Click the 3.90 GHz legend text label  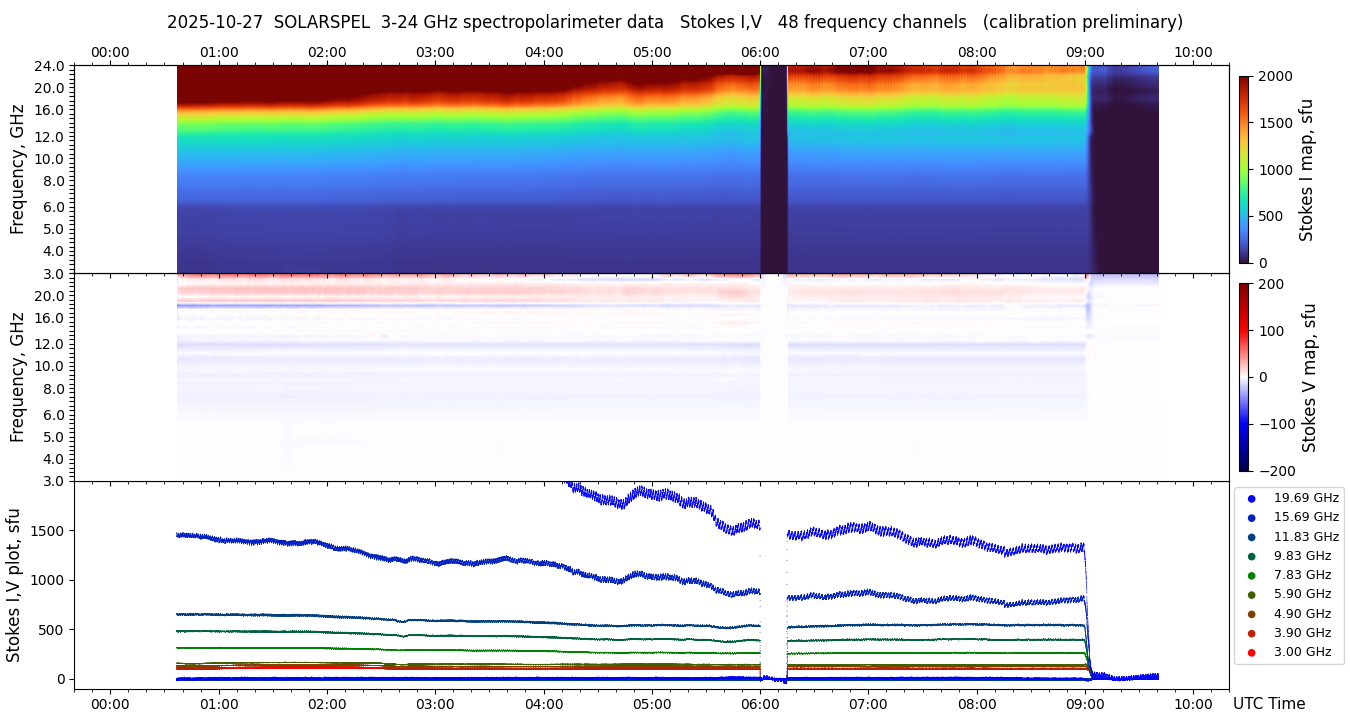1302,633
